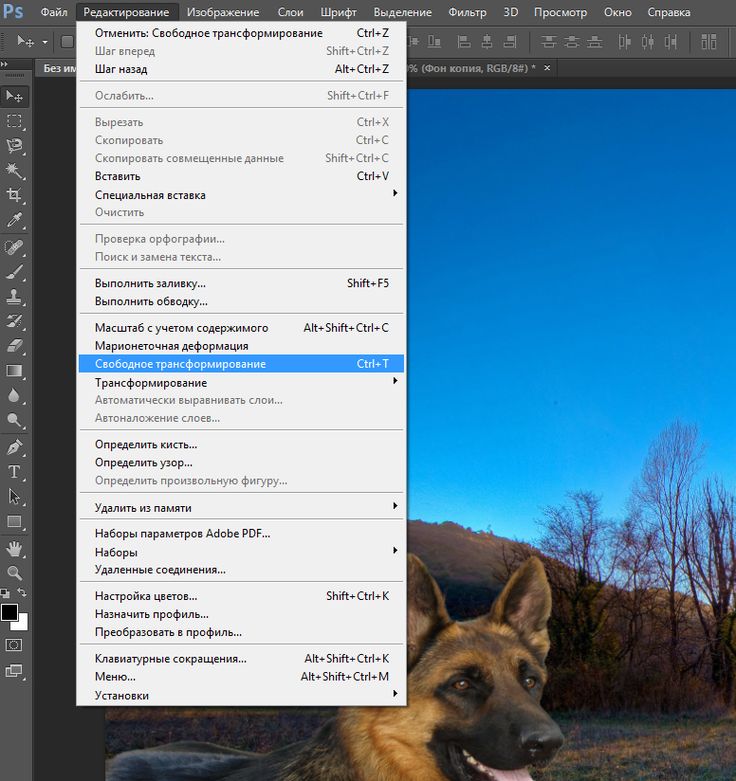
Task: Toggle Quick Mask mode in toolbar
Action: 14,645
